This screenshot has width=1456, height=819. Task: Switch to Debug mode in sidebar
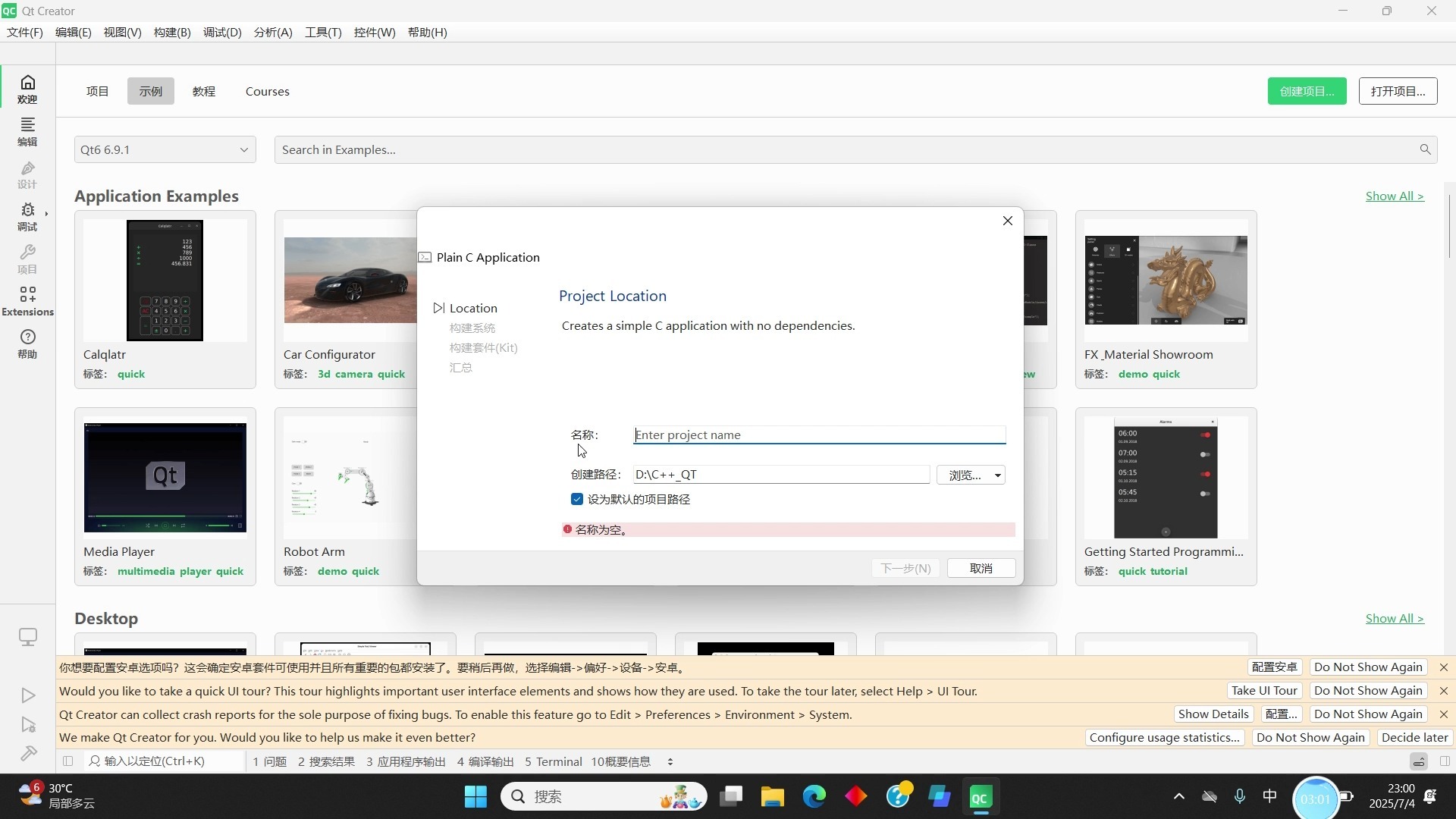click(x=27, y=216)
